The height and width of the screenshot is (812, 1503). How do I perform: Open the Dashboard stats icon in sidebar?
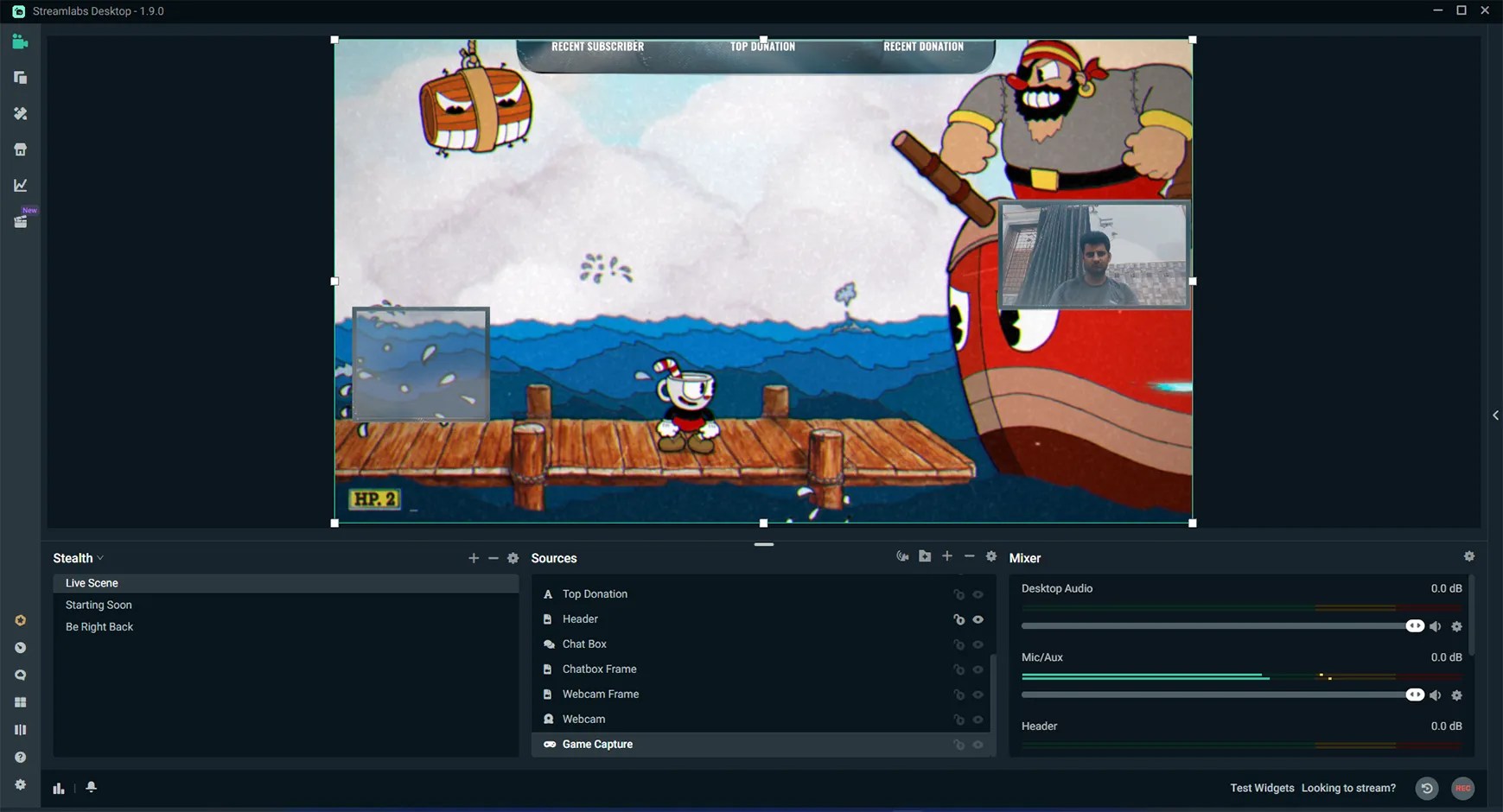[x=21, y=184]
